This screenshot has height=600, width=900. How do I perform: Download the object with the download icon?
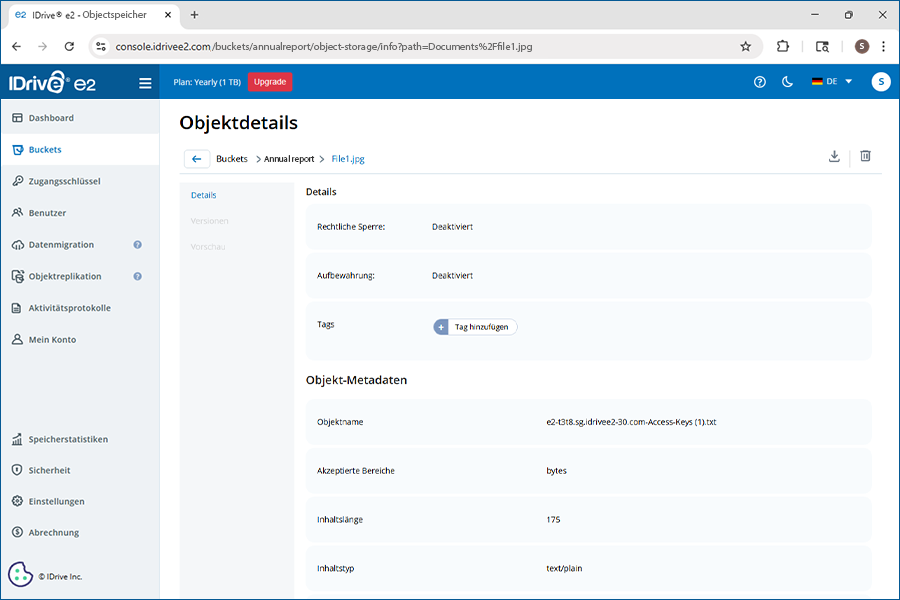834,157
